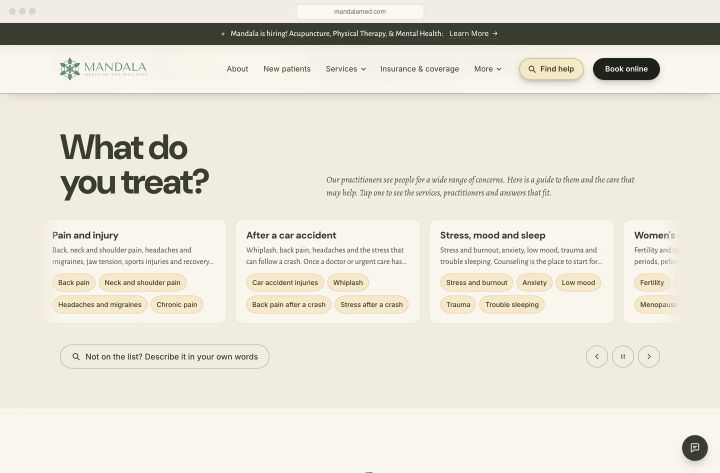Screen dimensions: 720x473
Task: Click the arrow next to Learn More
Action: pos(495,34)
